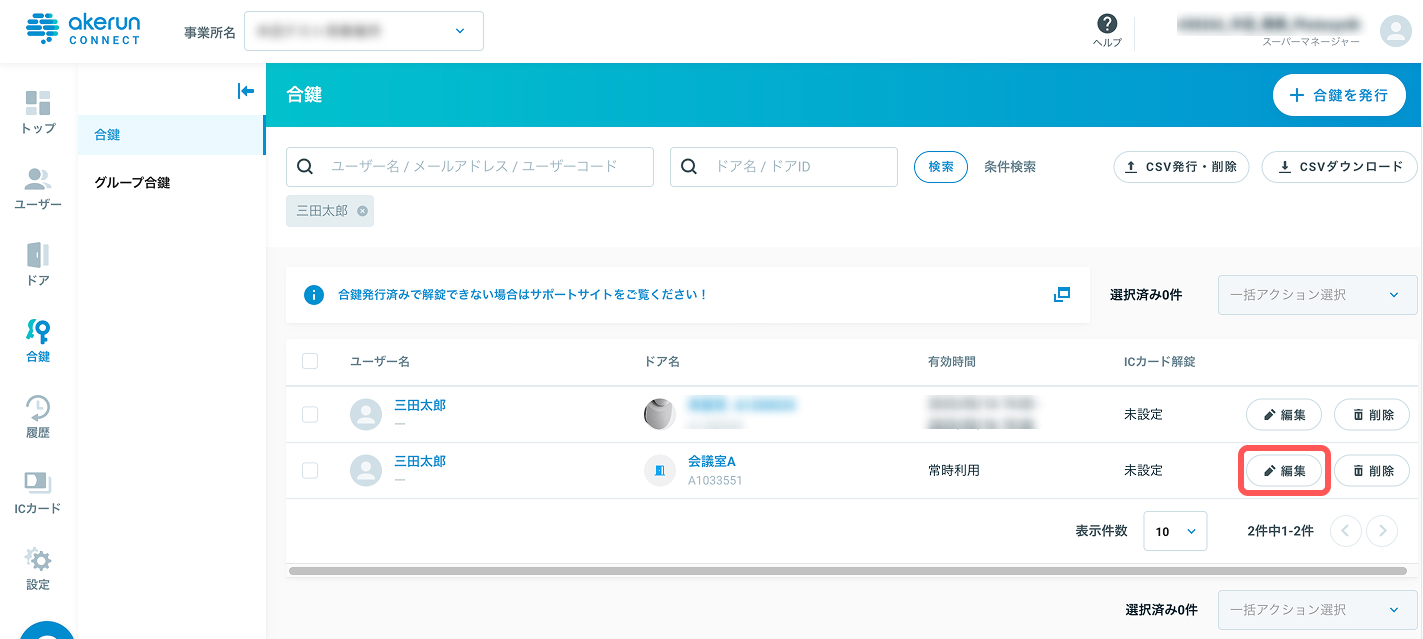This screenshot has width=1423, height=639.
Task: Click the info icon in notice banner
Action: click(x=314, y=295)
